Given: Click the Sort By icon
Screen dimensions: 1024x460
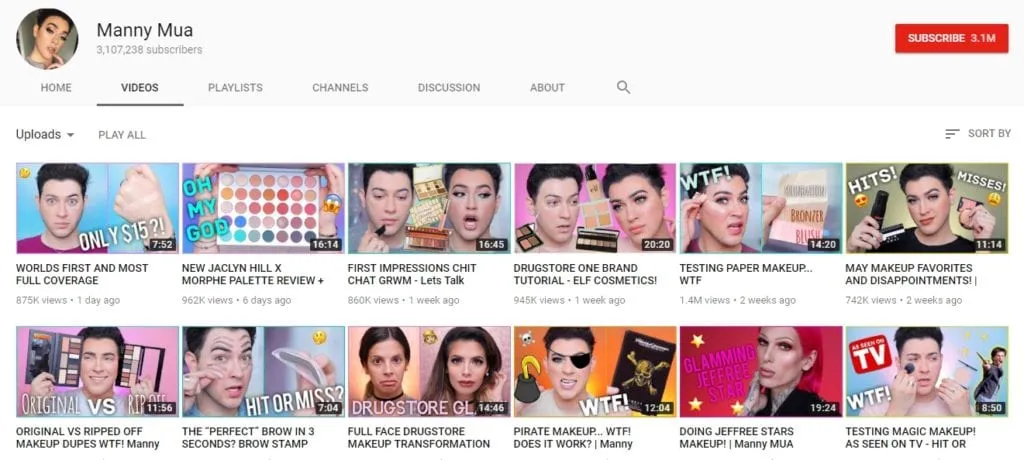Looking at the screenshot, I should [952, 134].
